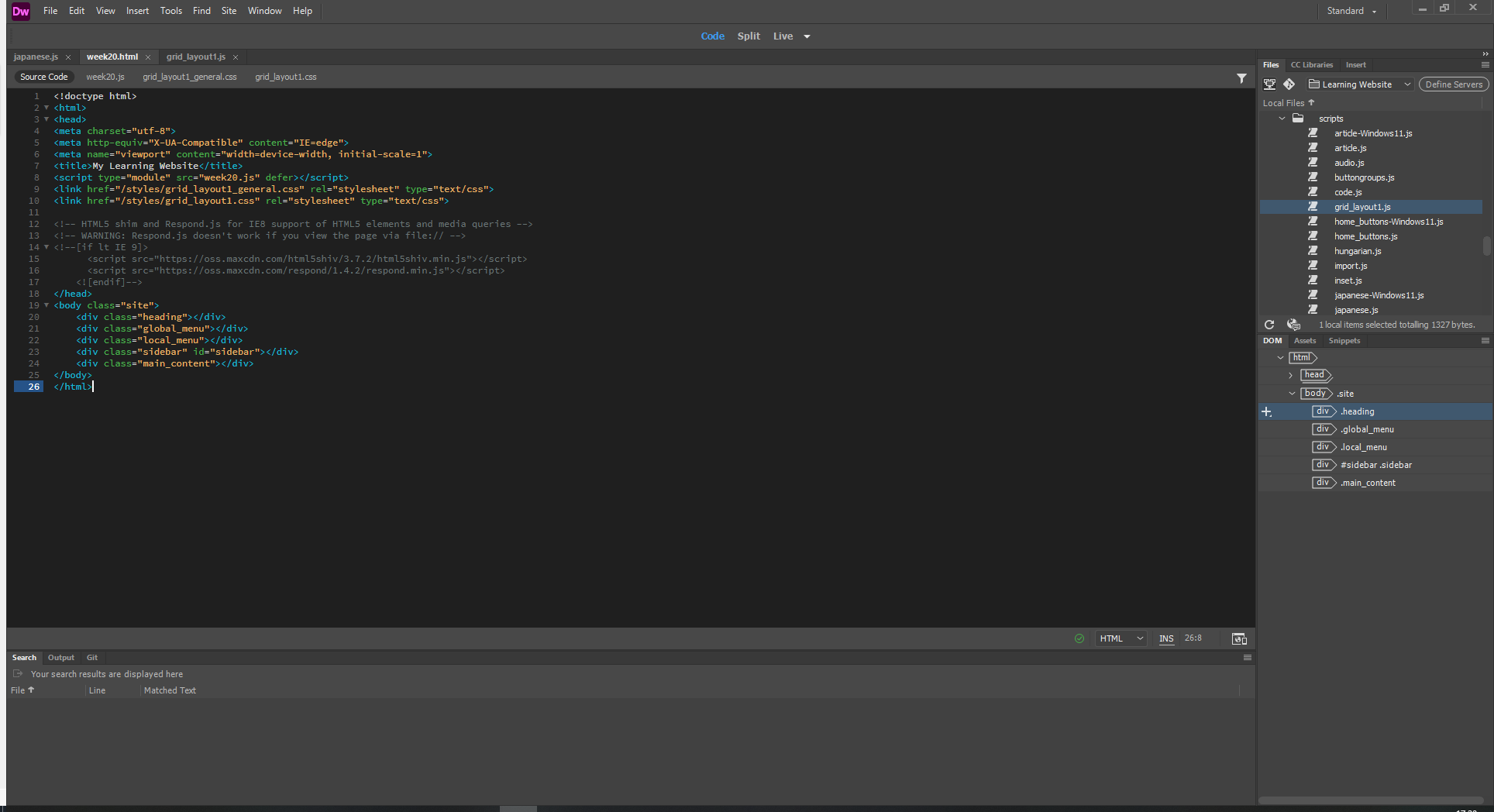Open the Git tab in bottom panel
The image size is (1494, 812).
92,658
